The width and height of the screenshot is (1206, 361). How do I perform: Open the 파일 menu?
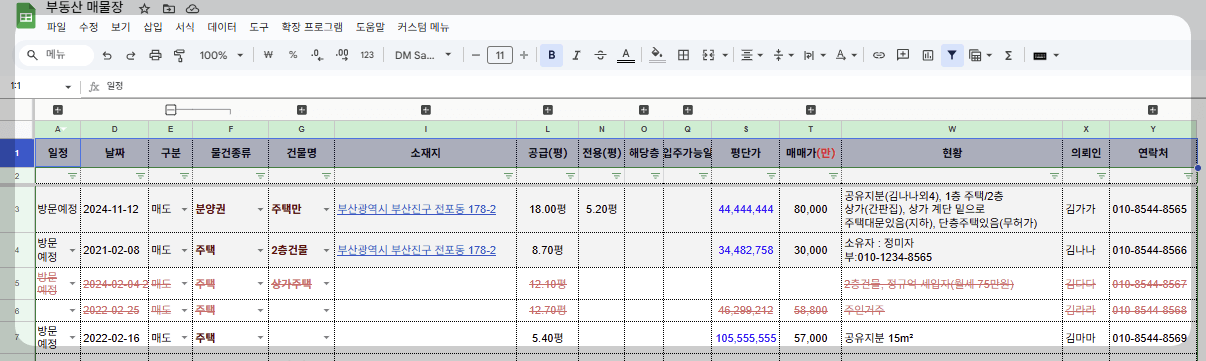coord(57,27)
